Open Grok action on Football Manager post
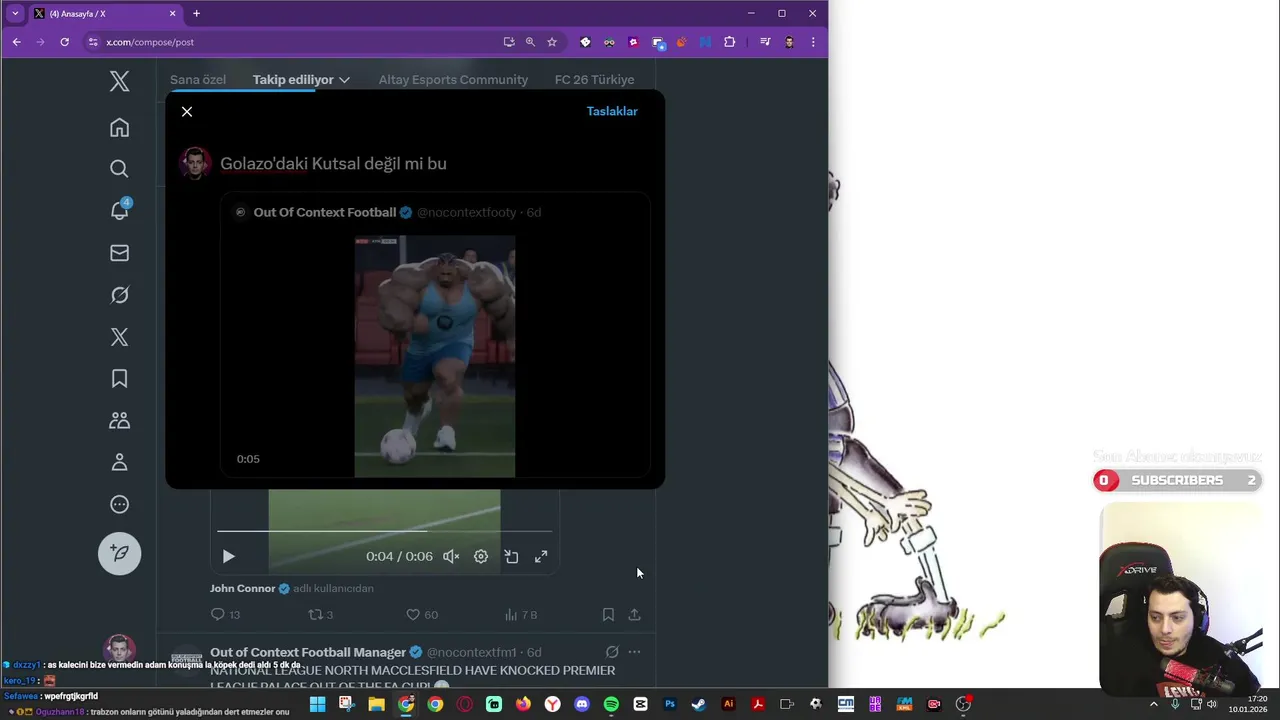 612,652
